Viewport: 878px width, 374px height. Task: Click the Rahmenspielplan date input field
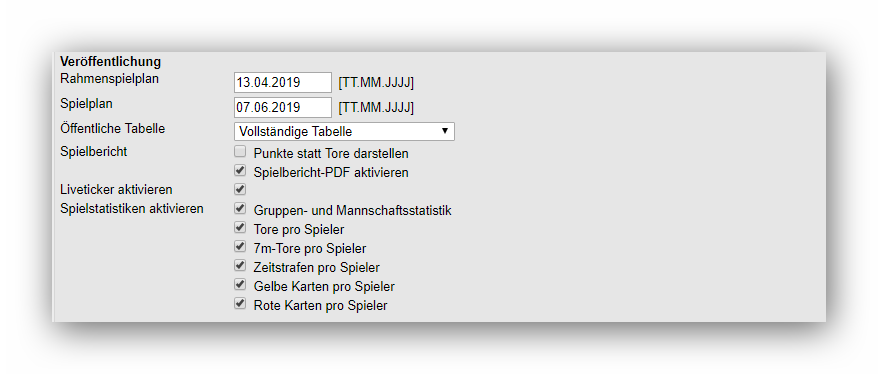coord(283,82)
